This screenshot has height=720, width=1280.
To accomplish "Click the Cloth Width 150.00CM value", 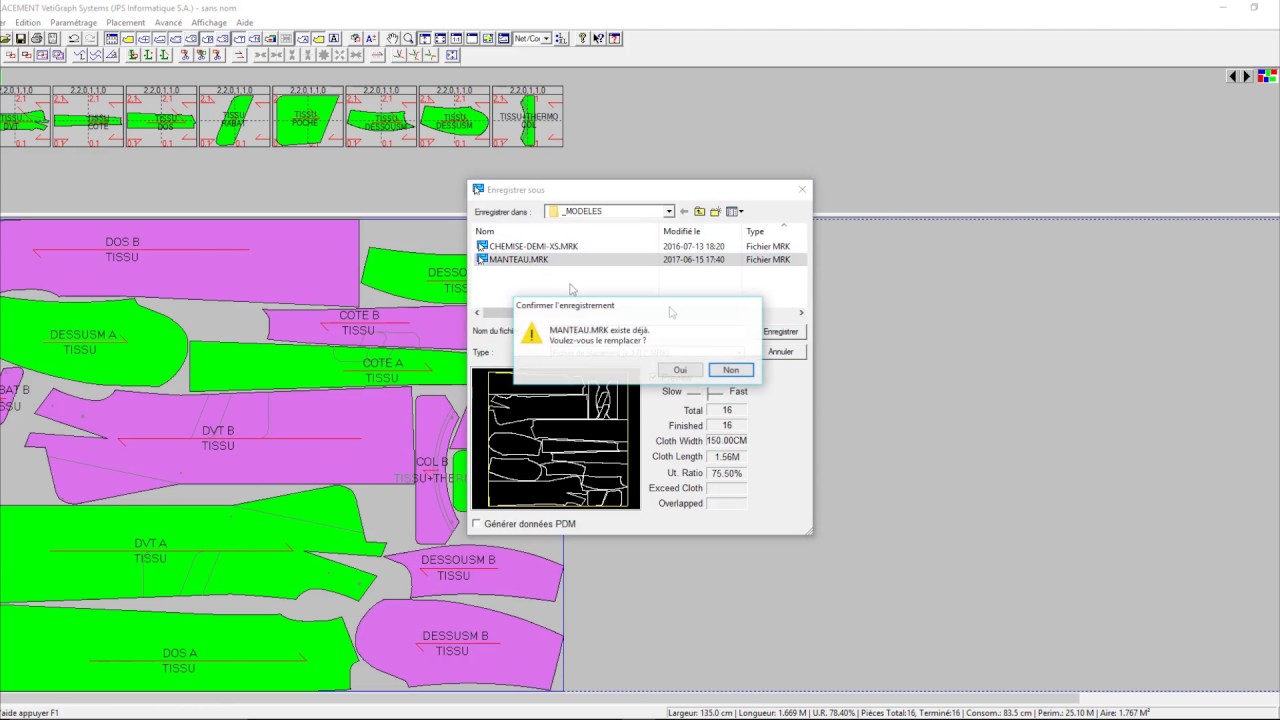I will [727, 441].
